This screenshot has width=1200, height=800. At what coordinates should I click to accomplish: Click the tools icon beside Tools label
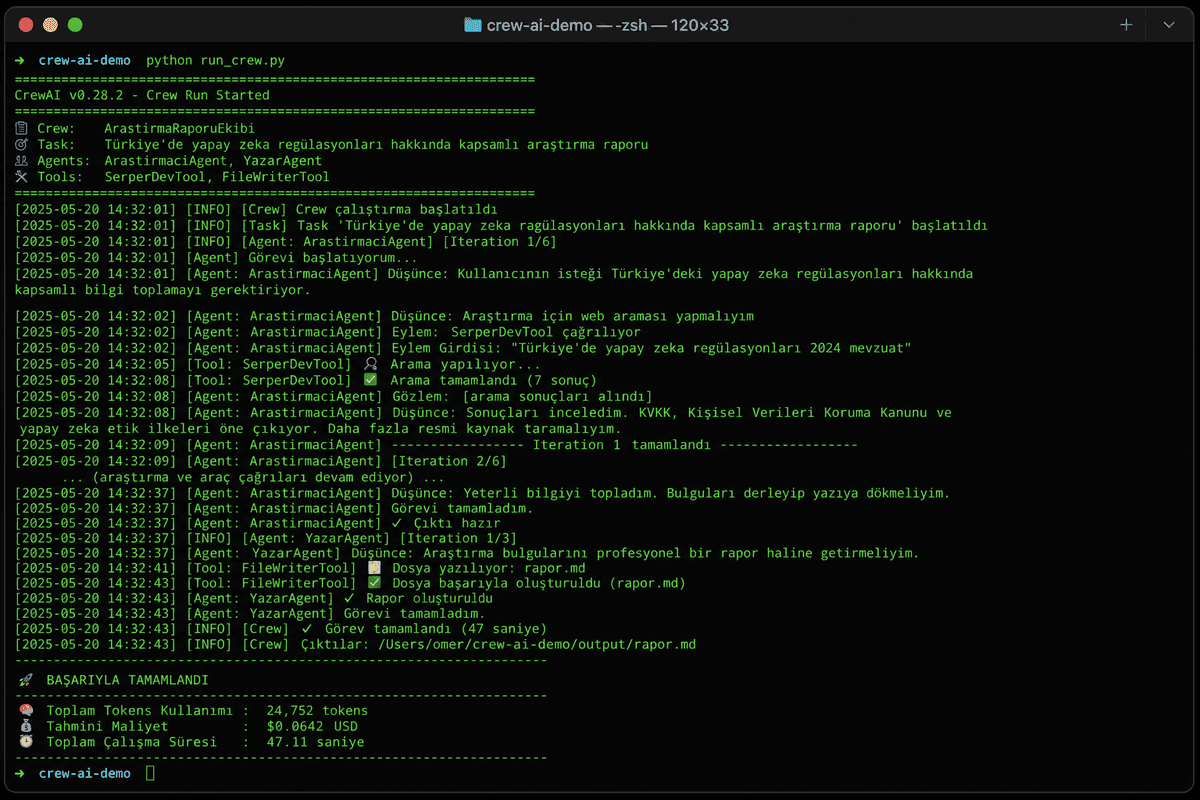point(23,177)
